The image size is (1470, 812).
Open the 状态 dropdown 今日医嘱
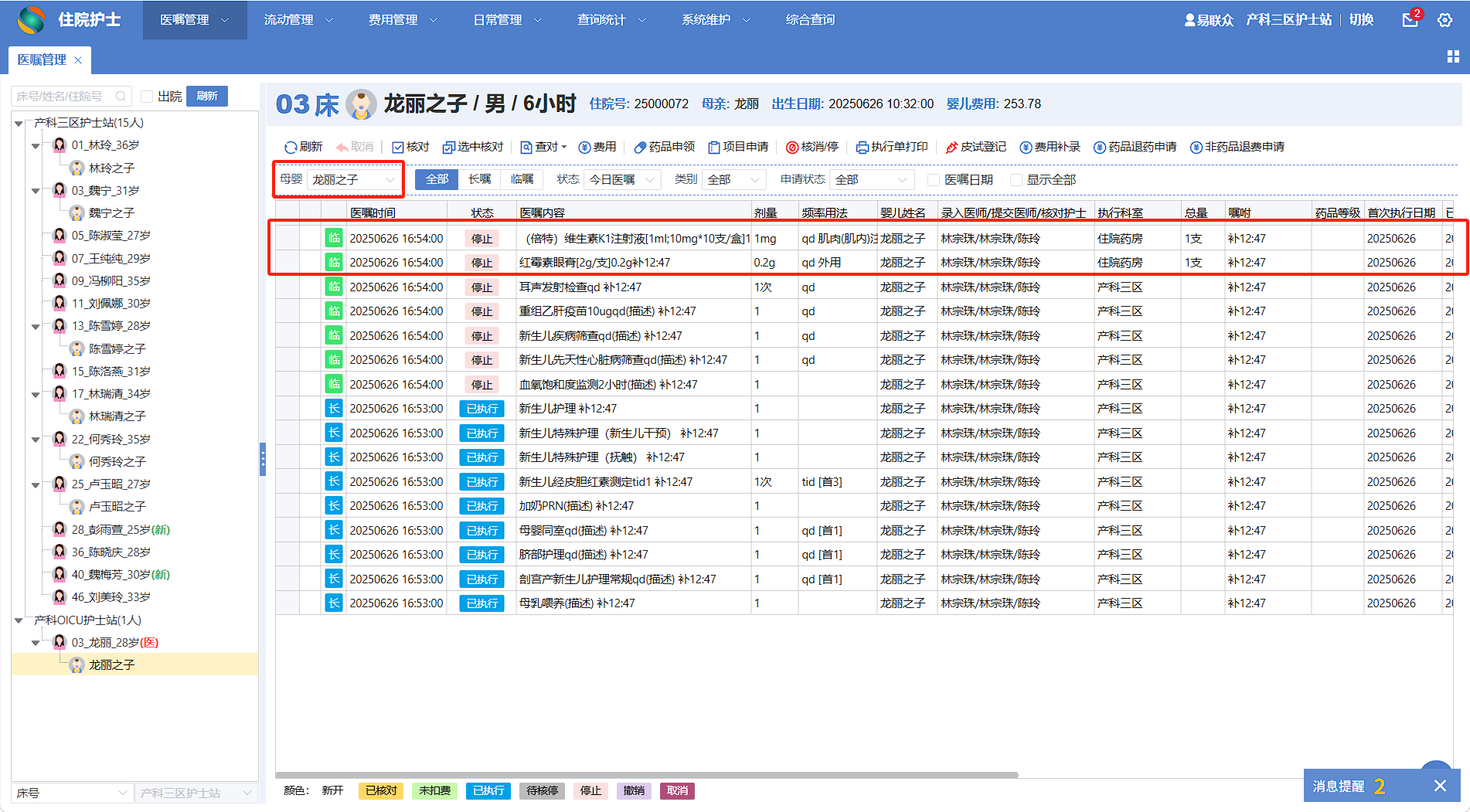point(622,180)
